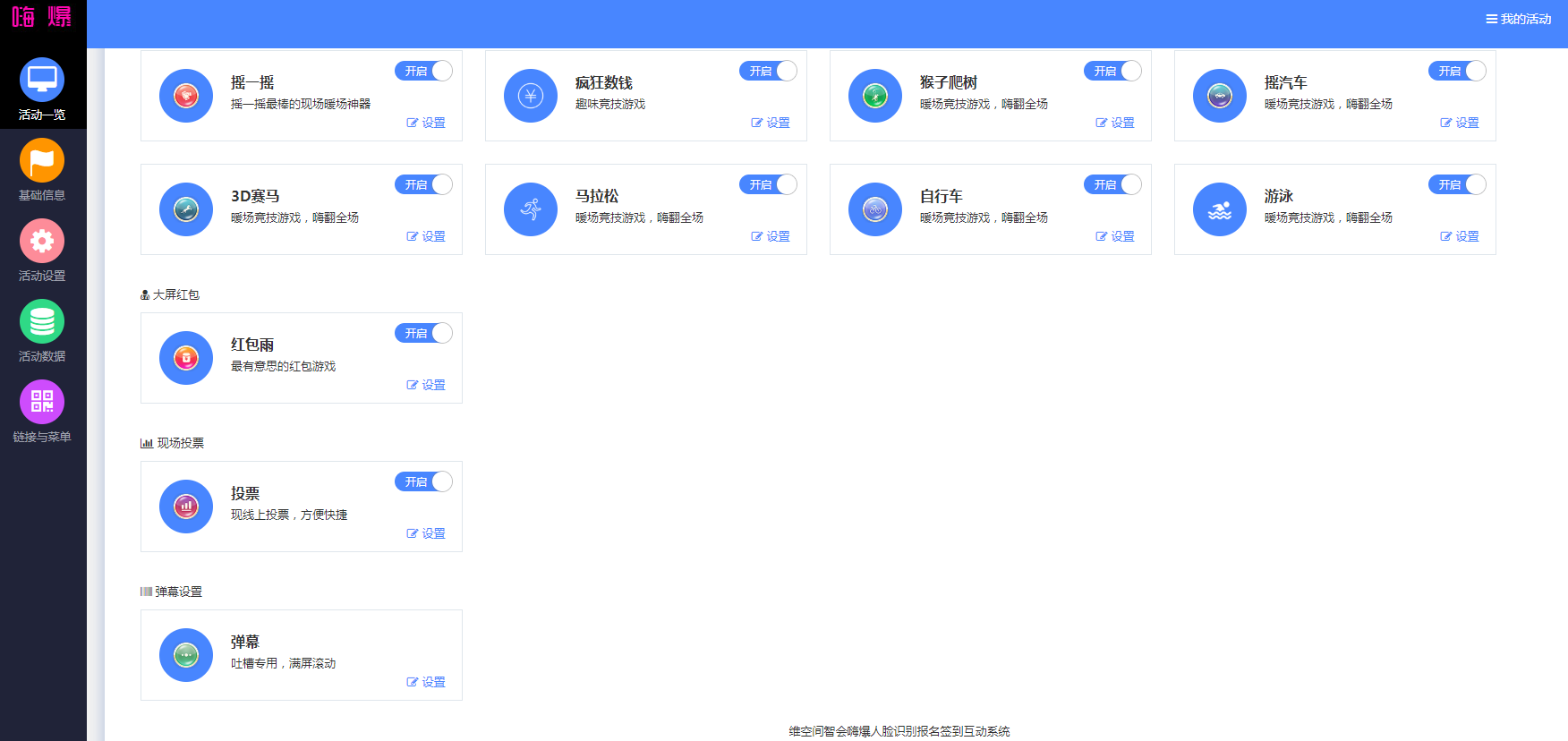Click the 投票 chart icon

(186, 507)
